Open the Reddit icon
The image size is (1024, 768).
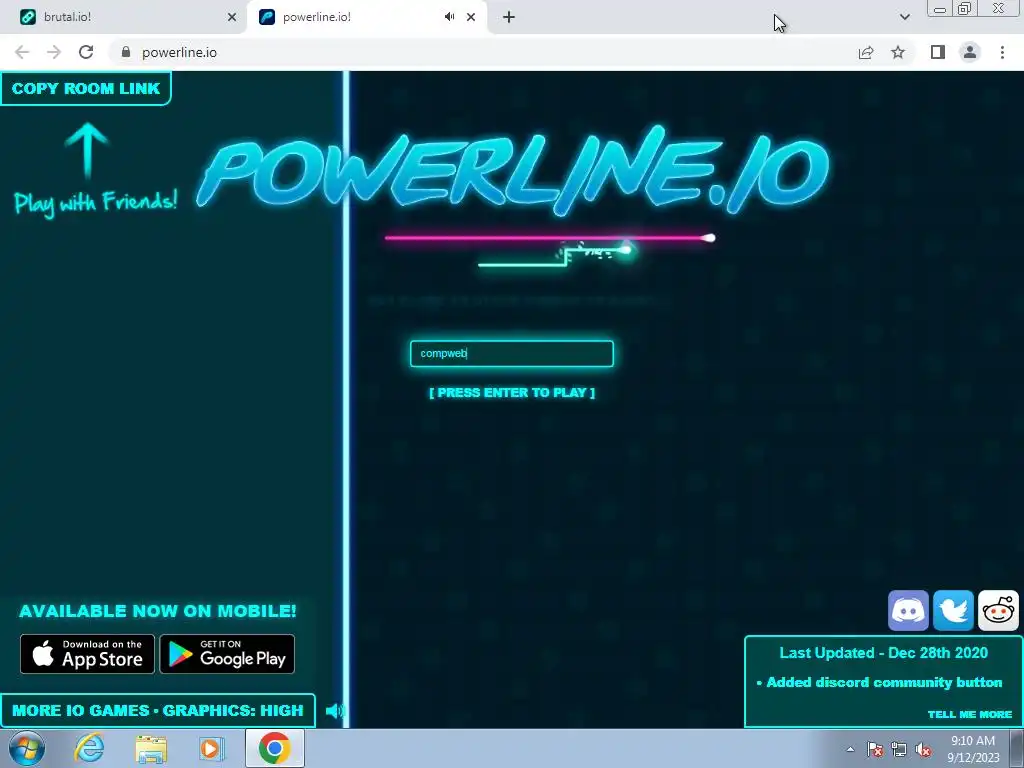coord(999,611)
